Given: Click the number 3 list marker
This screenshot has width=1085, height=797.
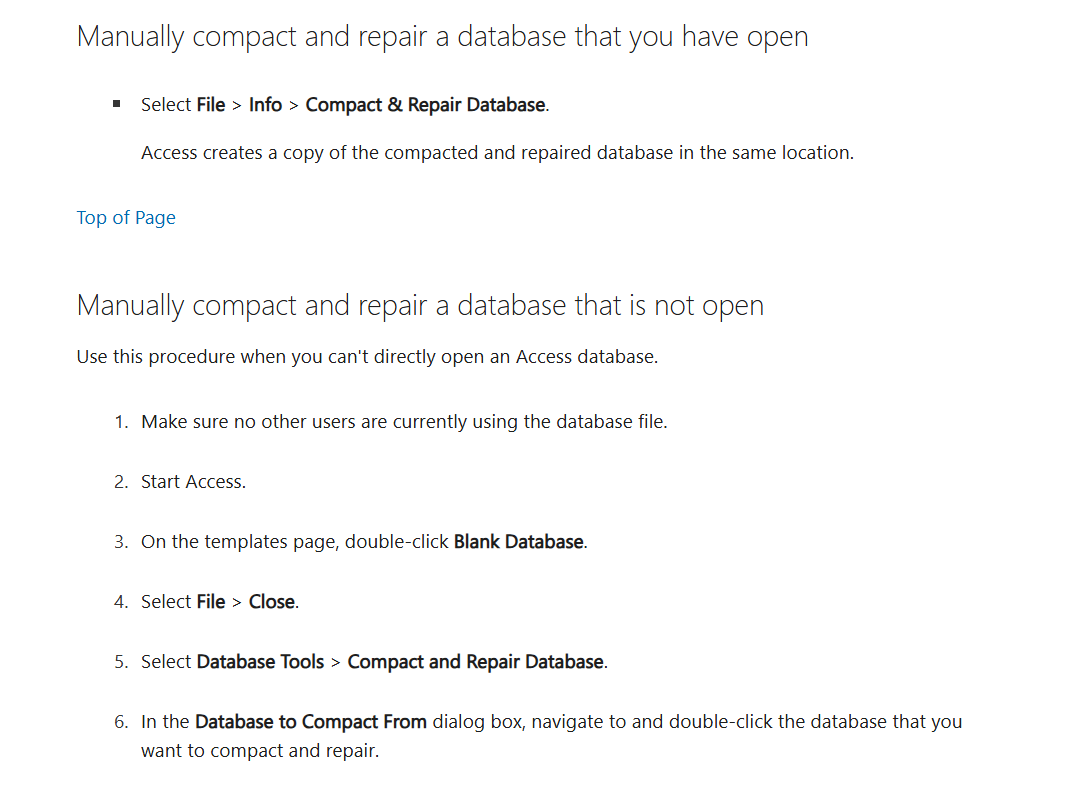Looking at the screenshot, I should (x=120, y=542).
